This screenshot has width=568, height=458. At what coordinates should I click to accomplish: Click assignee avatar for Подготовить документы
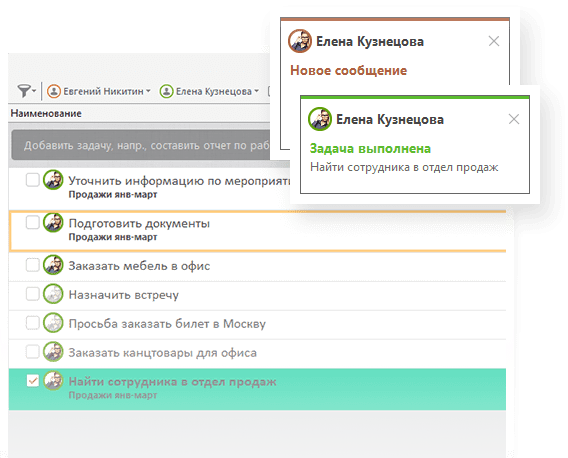[53, 222]
